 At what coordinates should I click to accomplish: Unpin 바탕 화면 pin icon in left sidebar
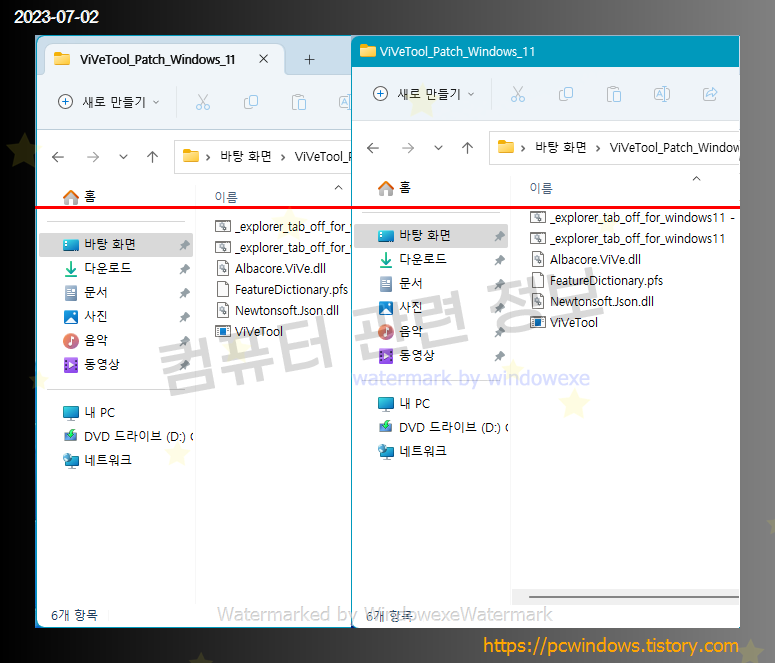pyautogui.click(x=184, y=245)
